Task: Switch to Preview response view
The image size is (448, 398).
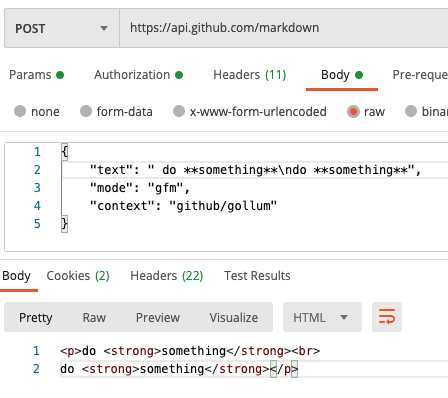Action: coord(158,317)
